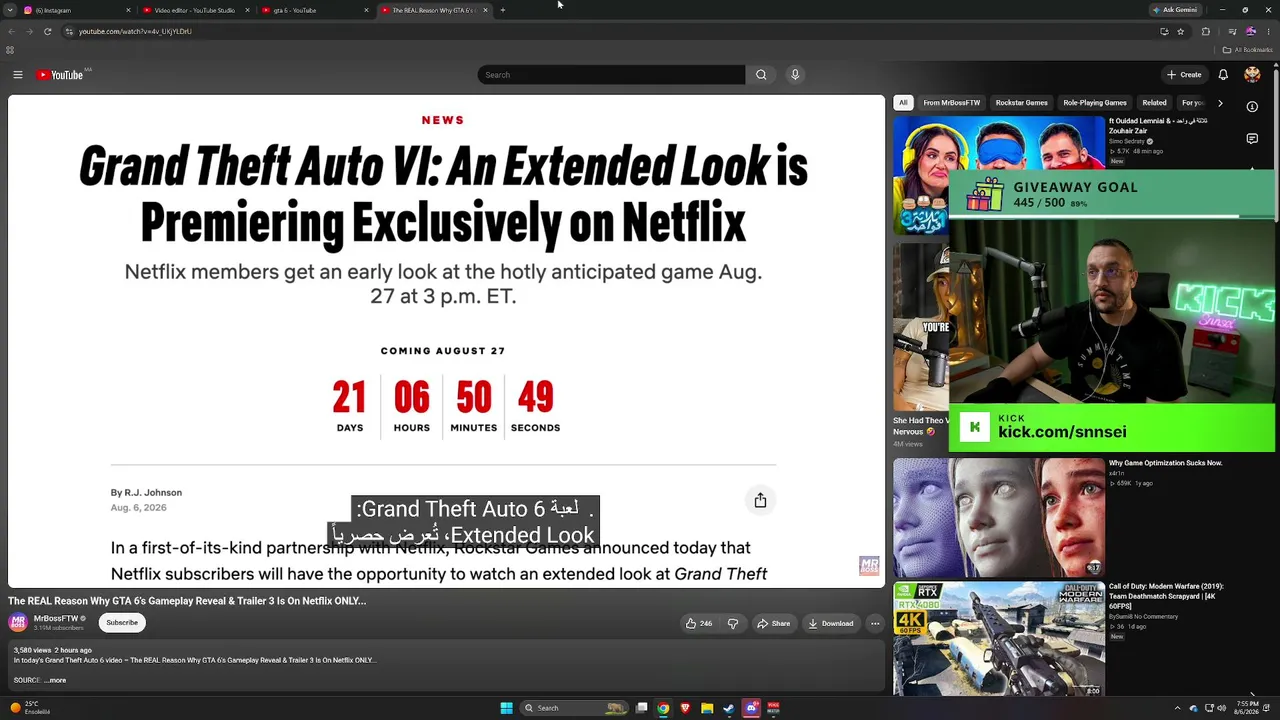Select the From MrBossFTW chip
Viewport: 1280px width, 720px height.
coord(952,102)
